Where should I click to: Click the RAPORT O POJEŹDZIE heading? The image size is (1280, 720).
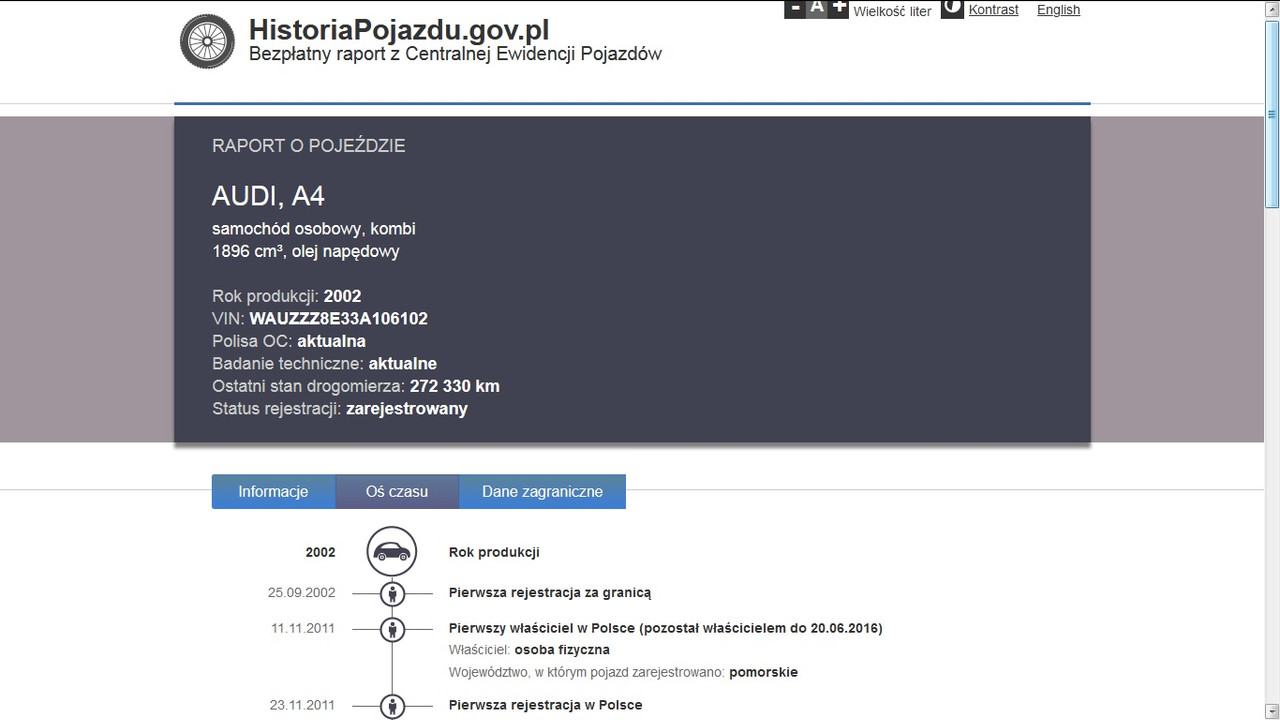click(309, 146)
